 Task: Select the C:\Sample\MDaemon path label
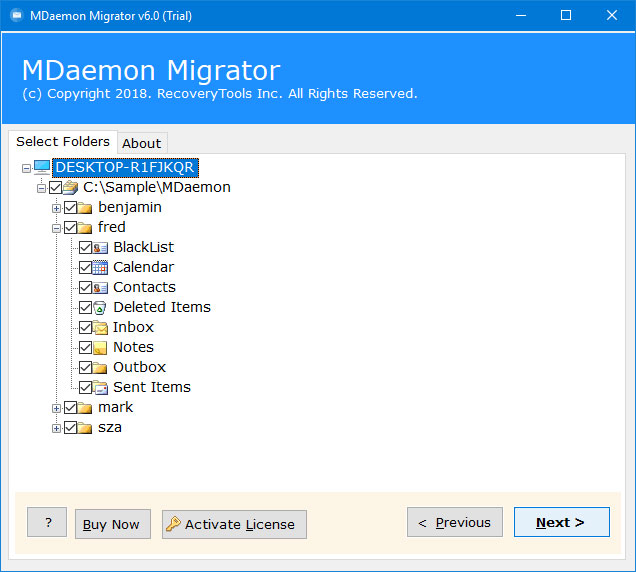[x=157, y=187]
